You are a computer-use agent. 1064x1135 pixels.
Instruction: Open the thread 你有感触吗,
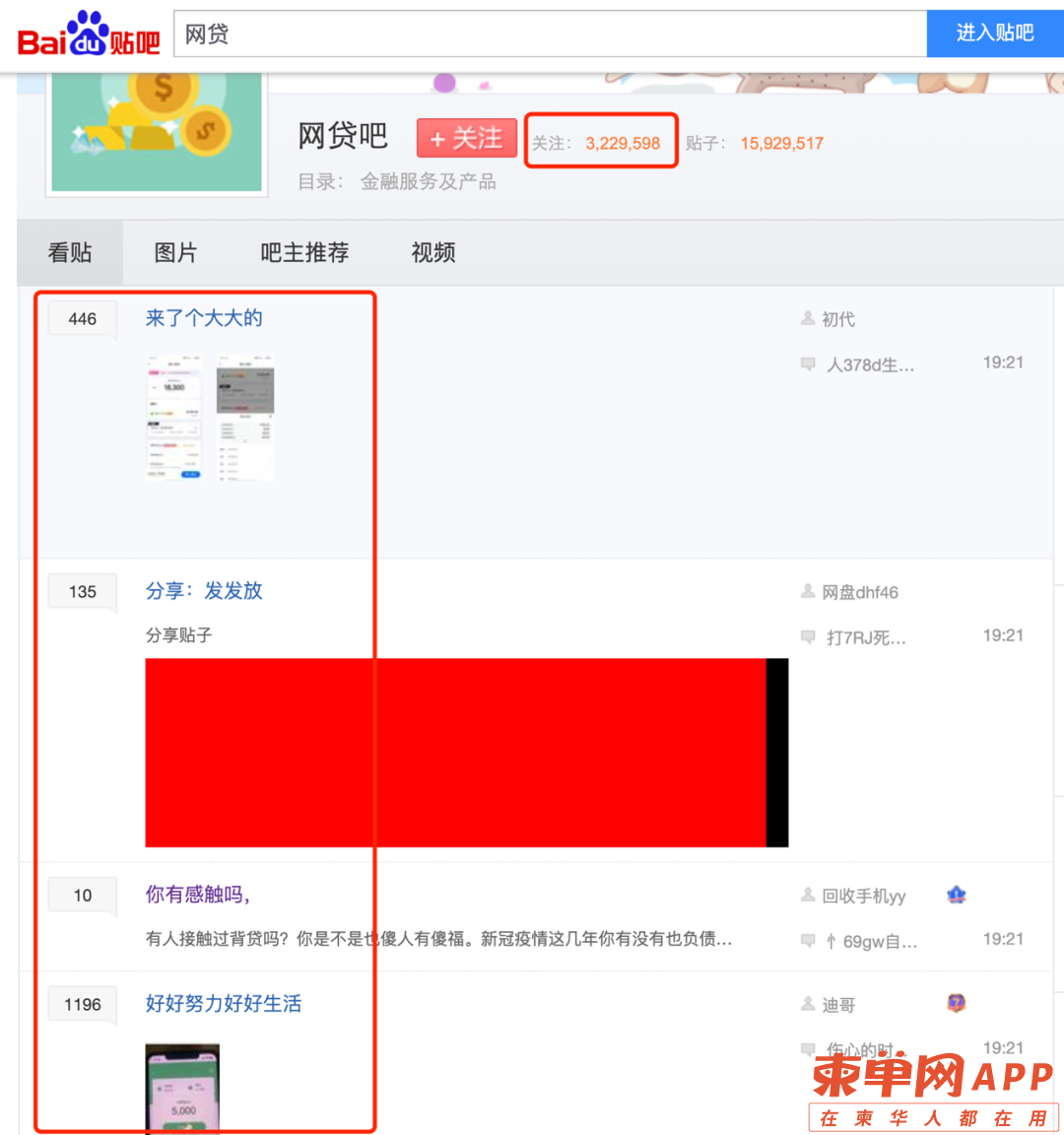(198, 895)
